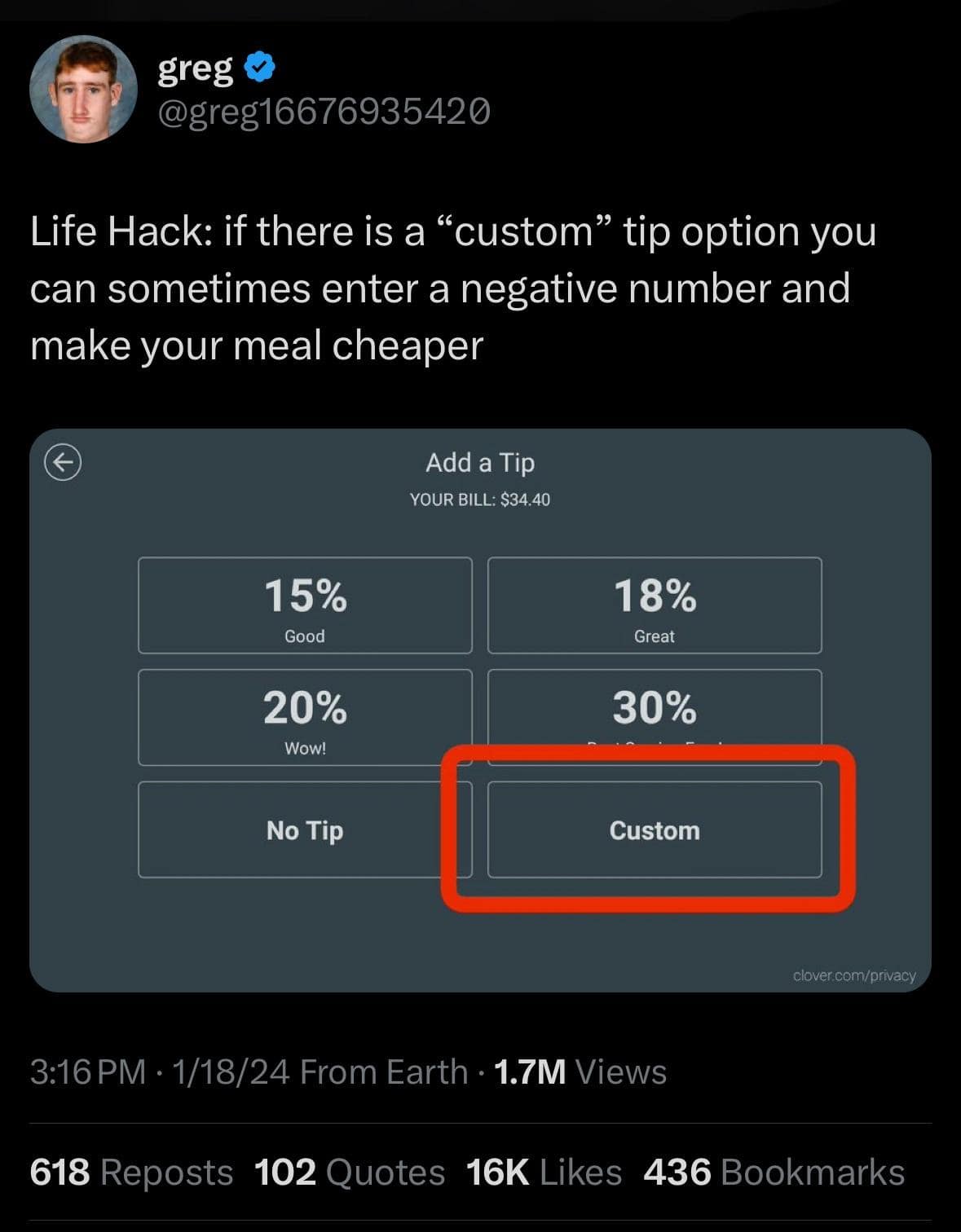Viewport: 961px width, 1232px height.
Task: Open the display name "greg"
Action: (x=196, y=68)
